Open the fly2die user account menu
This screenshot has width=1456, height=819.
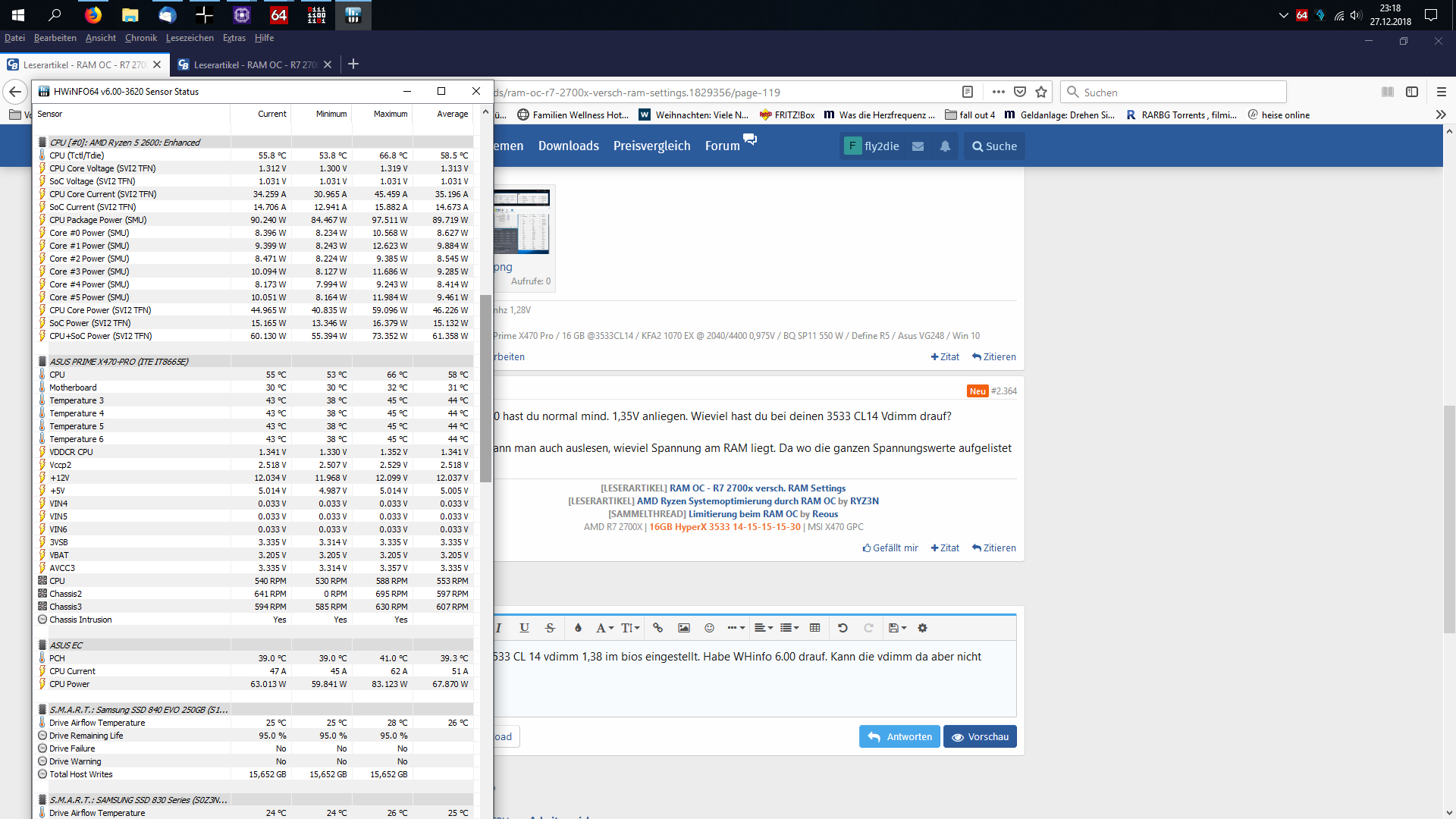point(872,146)
